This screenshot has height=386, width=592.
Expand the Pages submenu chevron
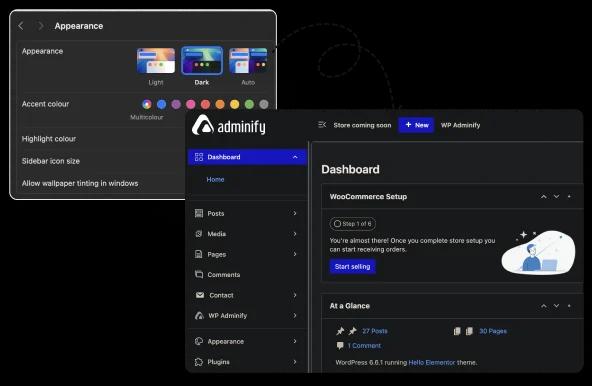[295, 254]
